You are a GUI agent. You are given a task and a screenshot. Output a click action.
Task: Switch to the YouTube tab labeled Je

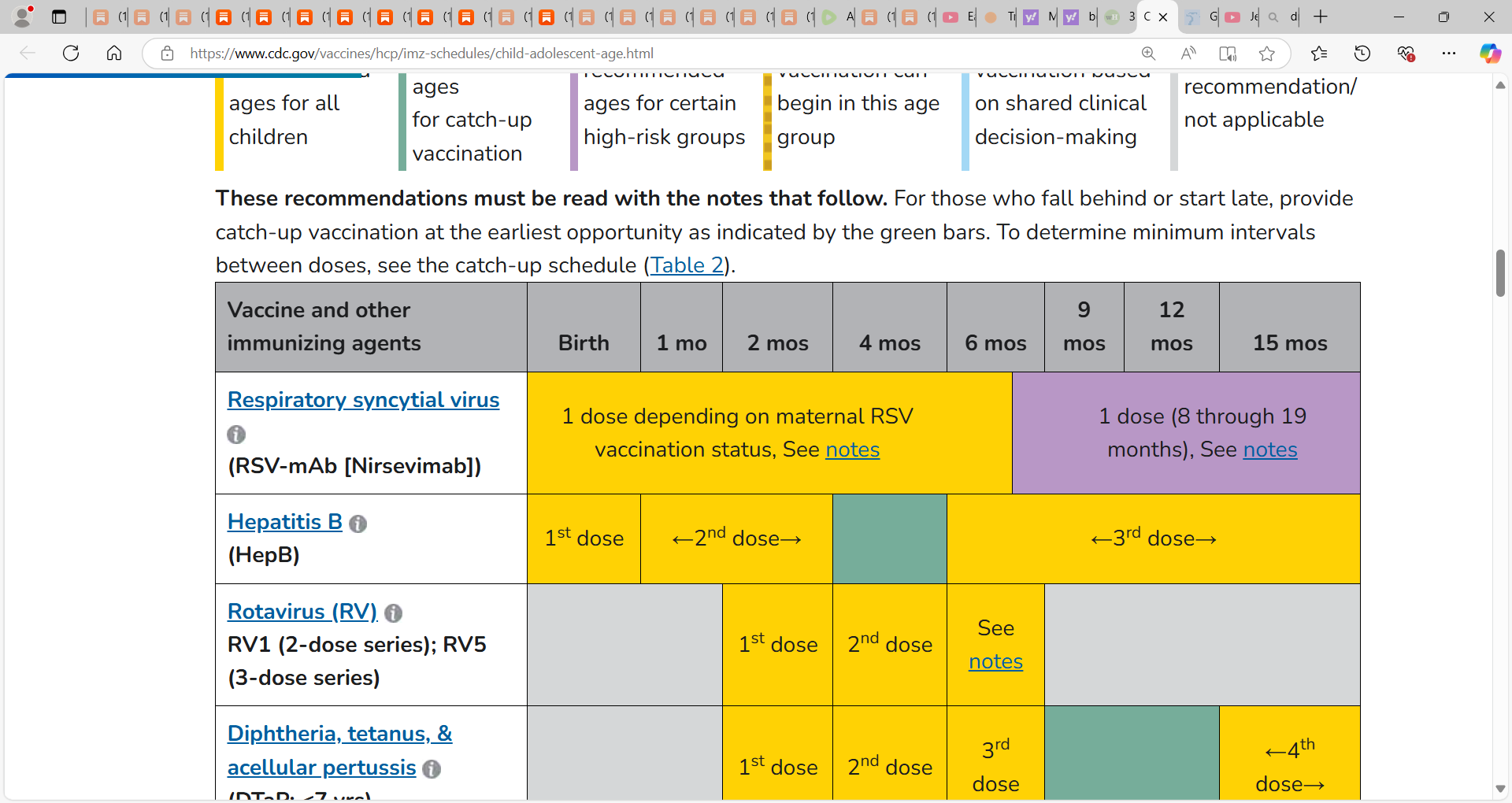point(1241,17)
